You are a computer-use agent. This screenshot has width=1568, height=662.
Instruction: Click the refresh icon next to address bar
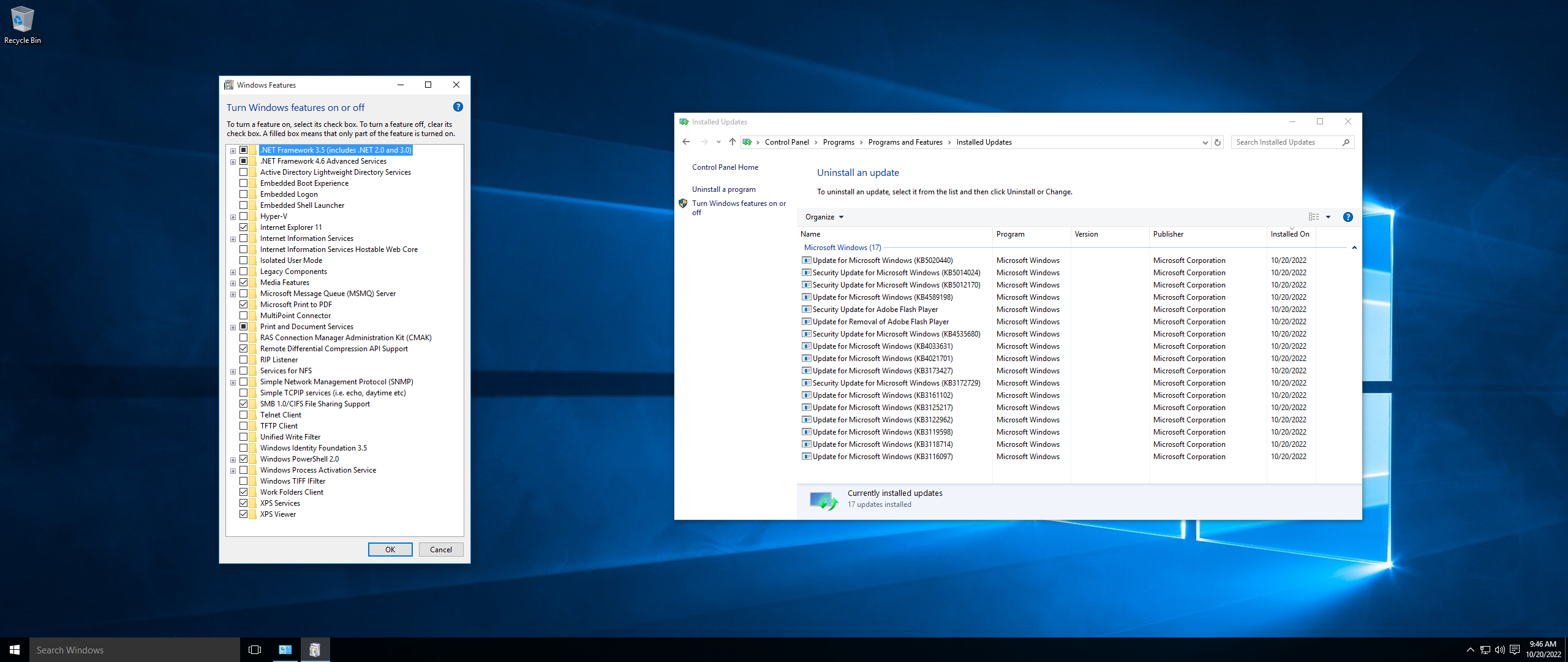pyautogui.click(x=1218, y=142)
